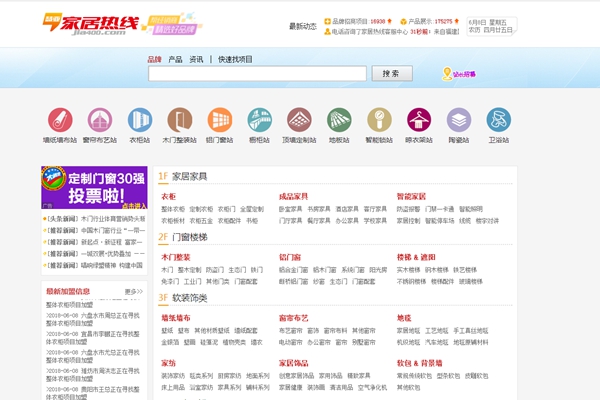Screen dimensions: 600x400
Task: Click the 阳光房 sub-category link
Action: (x=378, y=270)
